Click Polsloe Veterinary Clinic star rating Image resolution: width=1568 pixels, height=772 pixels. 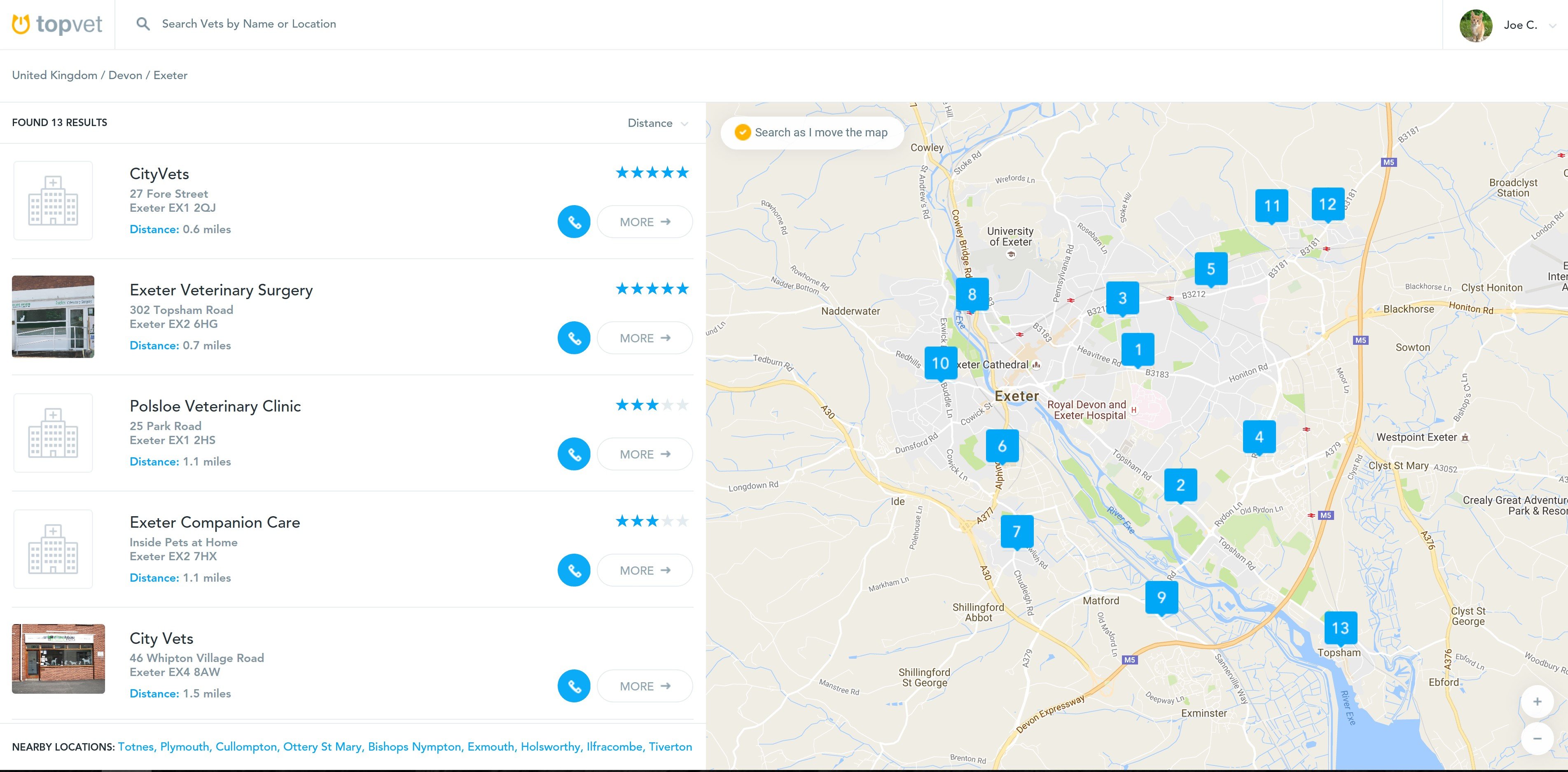point(652,405)
